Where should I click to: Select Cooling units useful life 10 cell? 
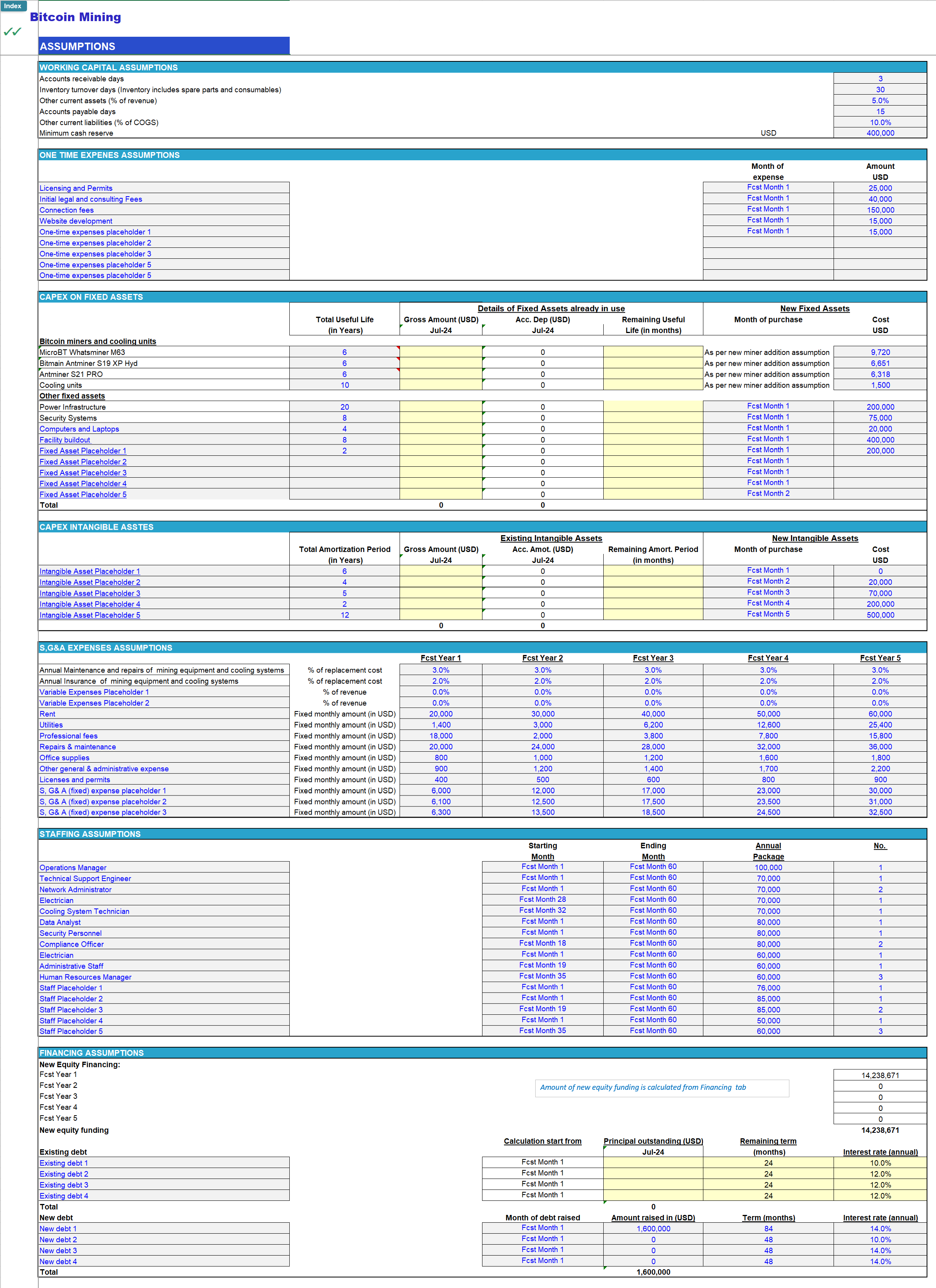344,385
